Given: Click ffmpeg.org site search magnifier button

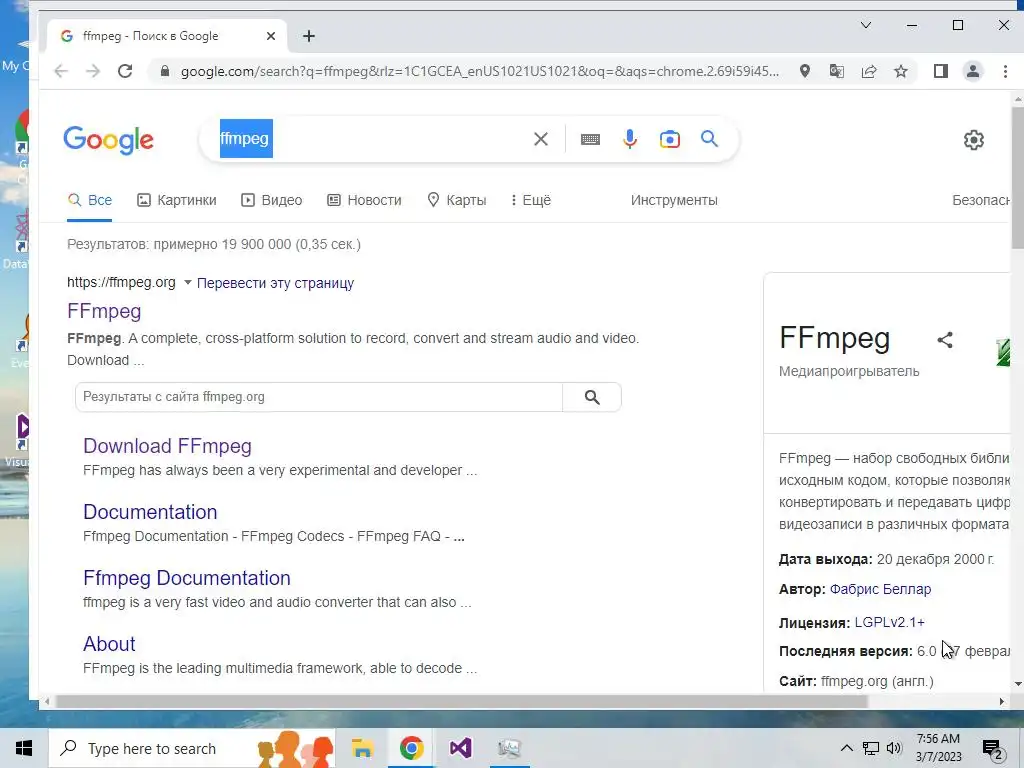Looking at the screenshot, I should [x=592, y=397].
